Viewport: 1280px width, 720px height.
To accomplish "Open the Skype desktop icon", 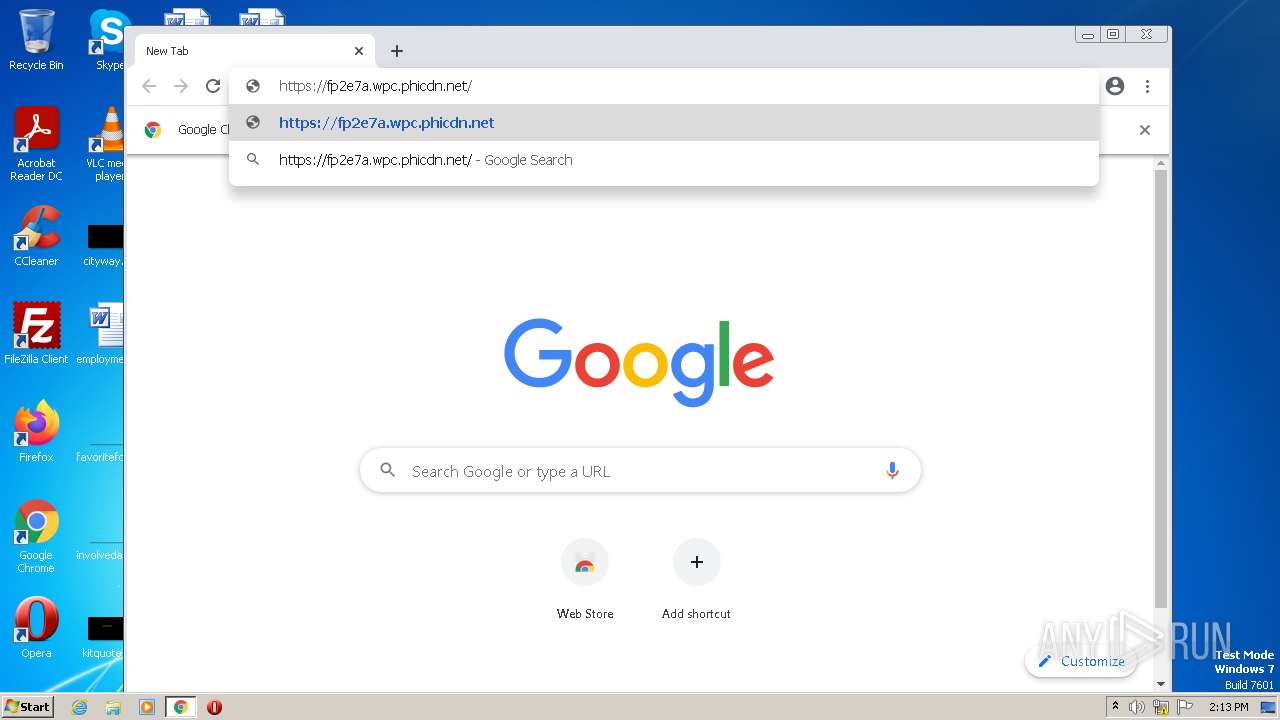I will click(108, 40).
